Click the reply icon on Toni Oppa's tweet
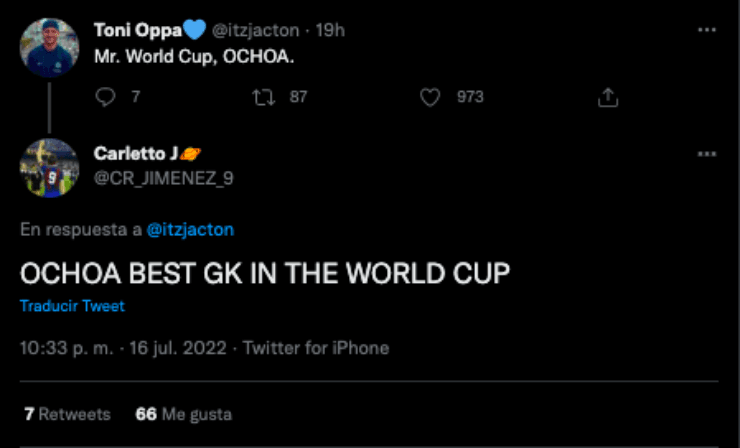The height and width of the screenshot is (448, 740). pos(107,97)
